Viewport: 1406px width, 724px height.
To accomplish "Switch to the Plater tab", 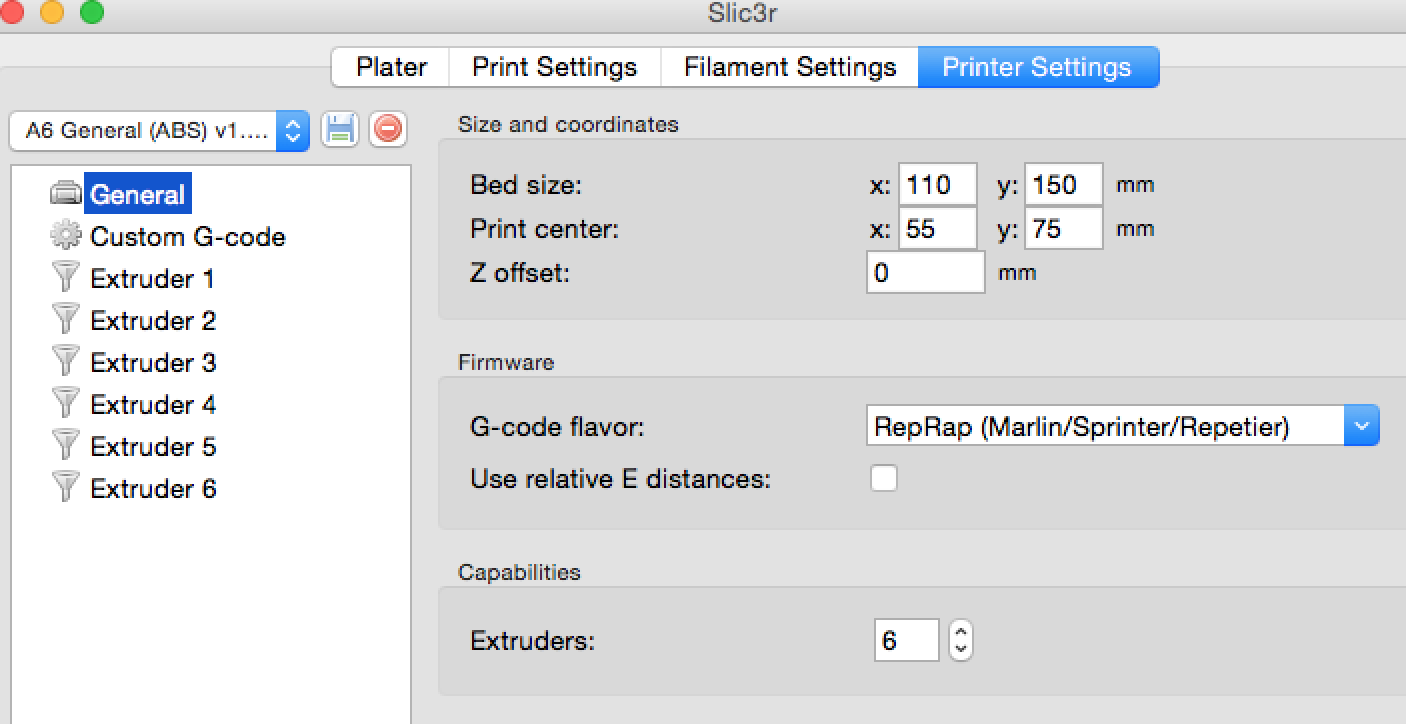I will [391, 67].
